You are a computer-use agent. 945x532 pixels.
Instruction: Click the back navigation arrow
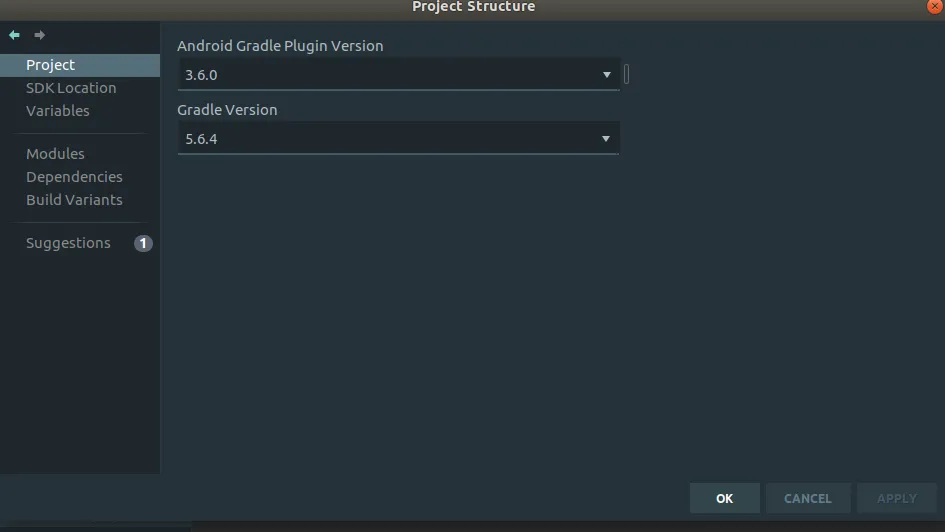[x=14, y=35]
